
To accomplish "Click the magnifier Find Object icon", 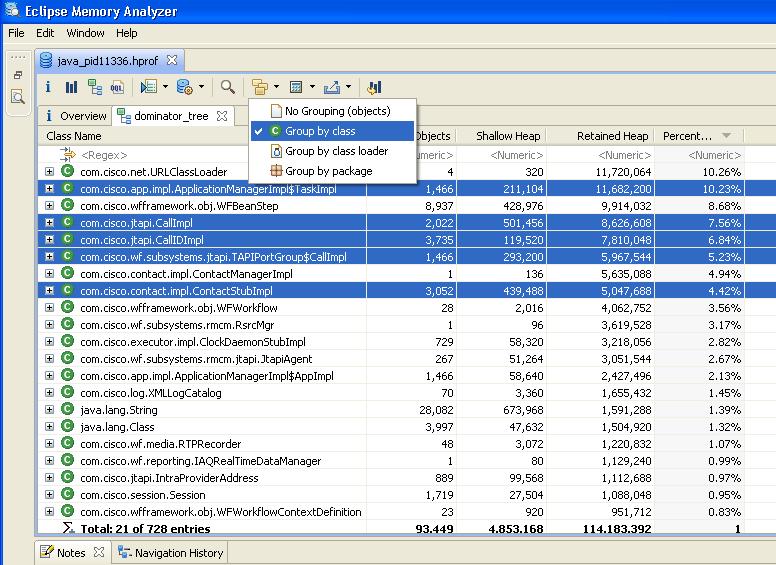I will [228, 88].
